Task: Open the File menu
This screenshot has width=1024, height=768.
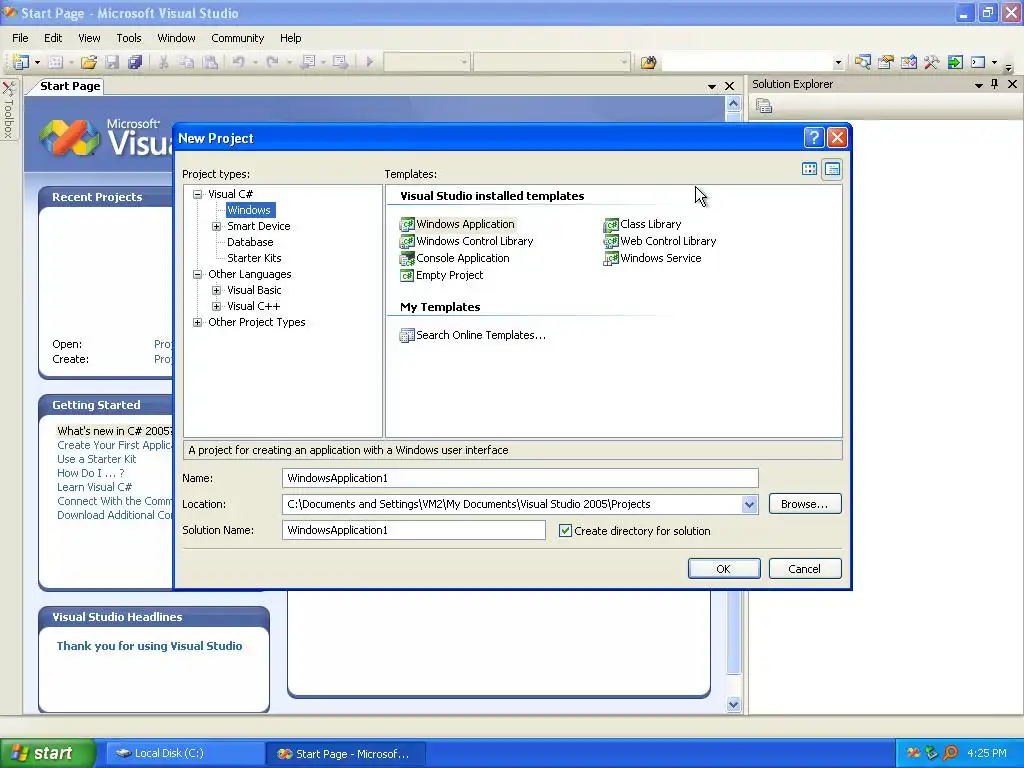Action: point(20,38)
